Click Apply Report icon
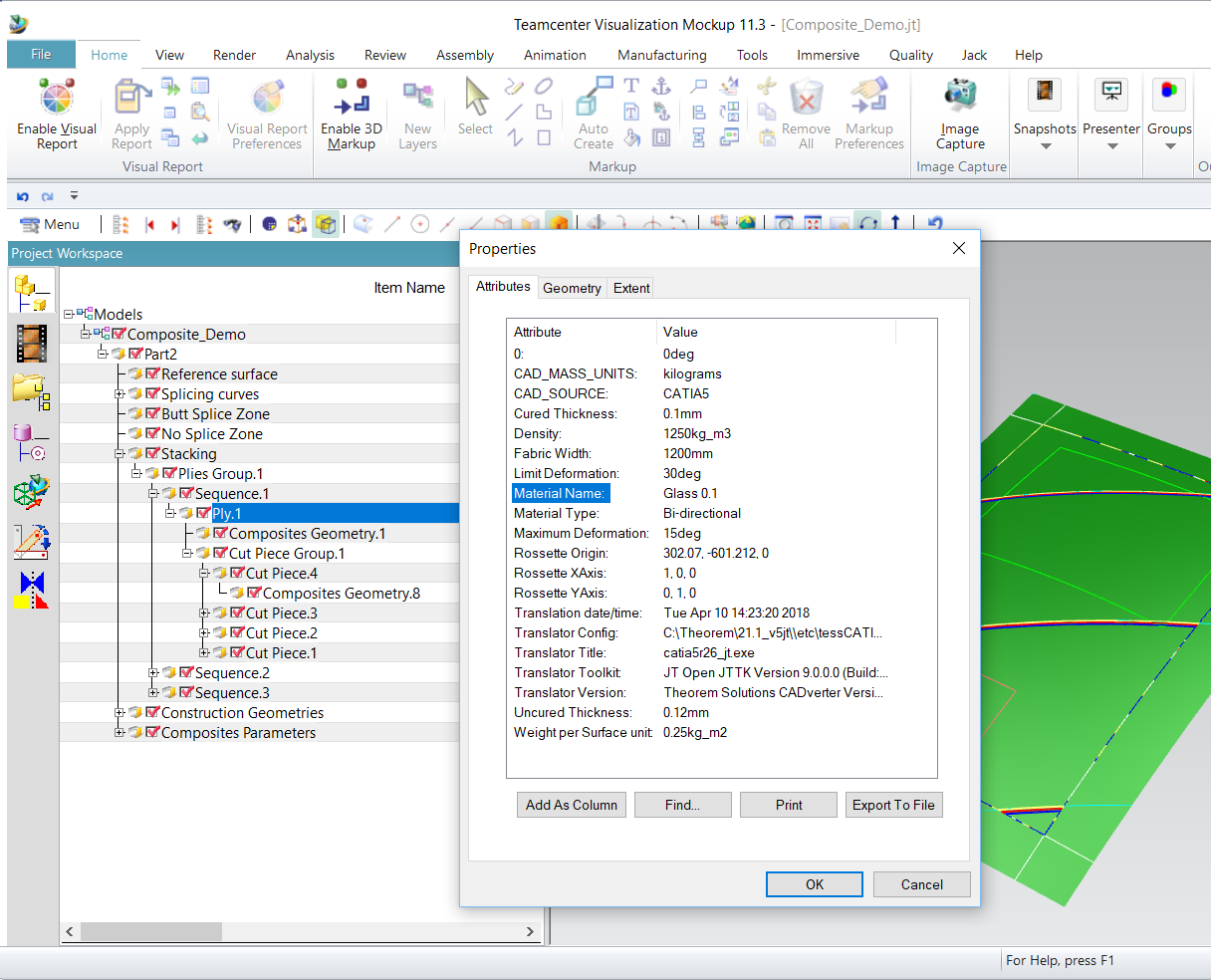1211x980 pixels. tap(131, 114)
